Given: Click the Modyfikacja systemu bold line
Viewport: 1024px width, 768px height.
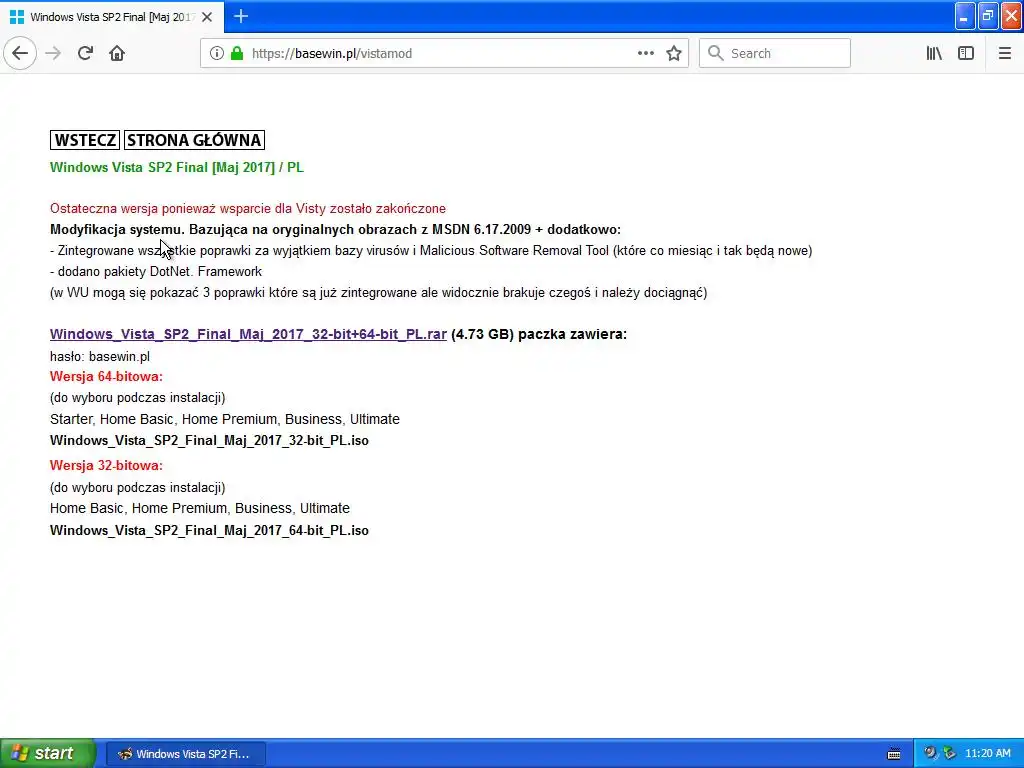Looking at the screenshot, I should (335, 229).
